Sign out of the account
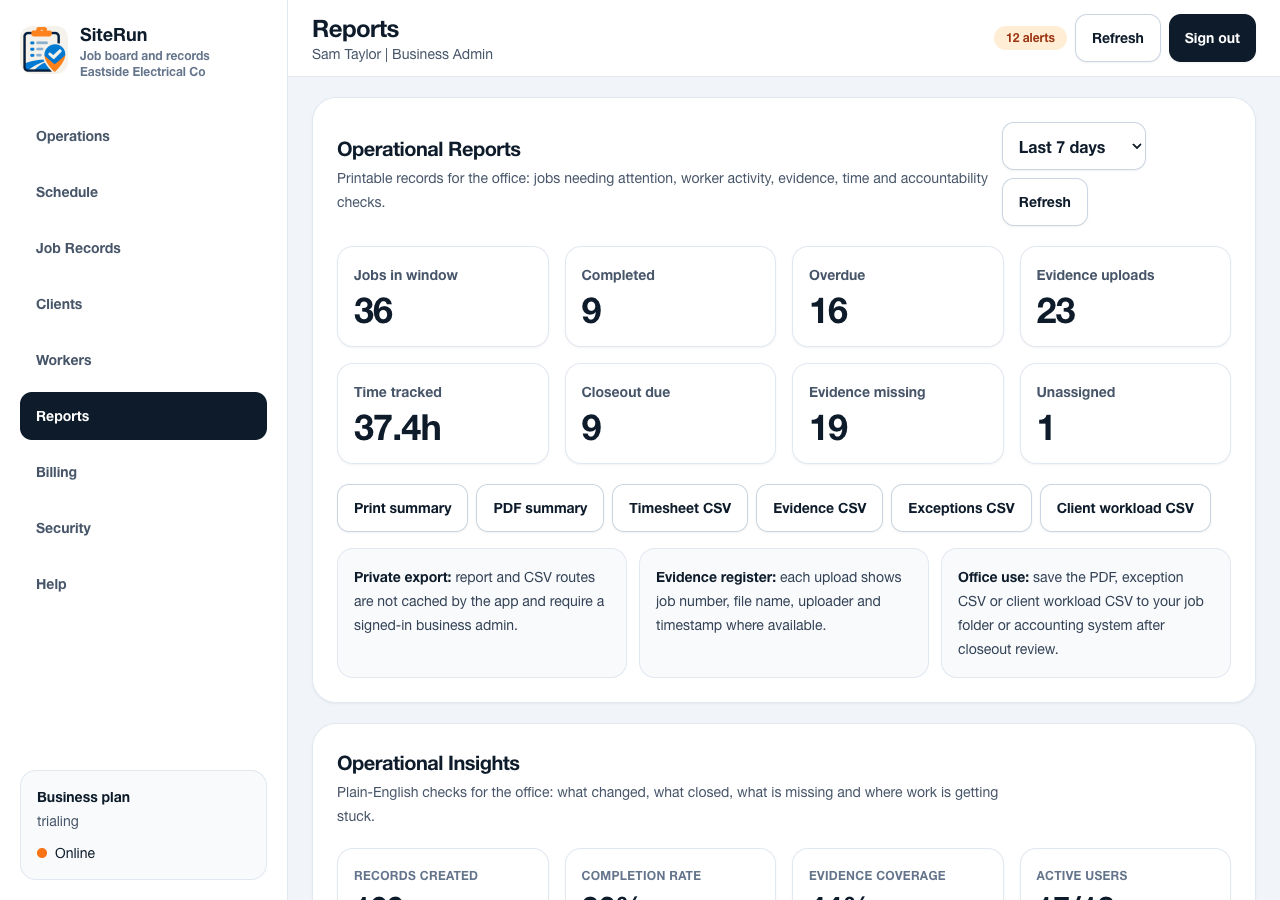Screen dimensions: 1280x900 click(1212, 38)
